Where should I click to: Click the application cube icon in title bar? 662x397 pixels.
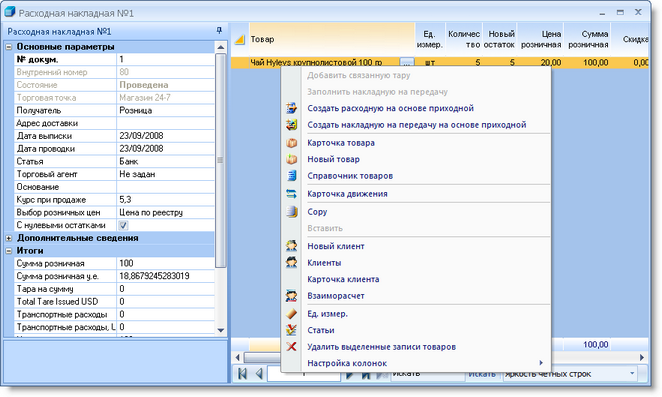click(9, 12)
